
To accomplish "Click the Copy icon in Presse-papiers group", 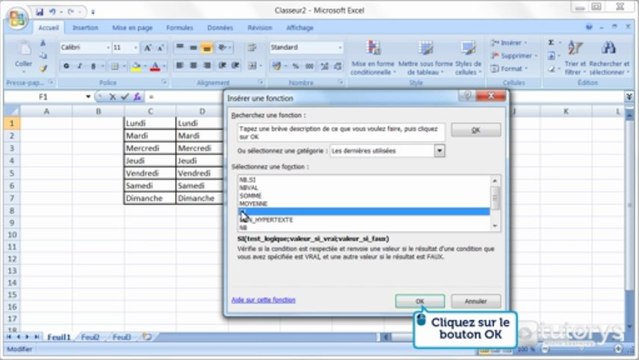I will (x=43, y=55).
